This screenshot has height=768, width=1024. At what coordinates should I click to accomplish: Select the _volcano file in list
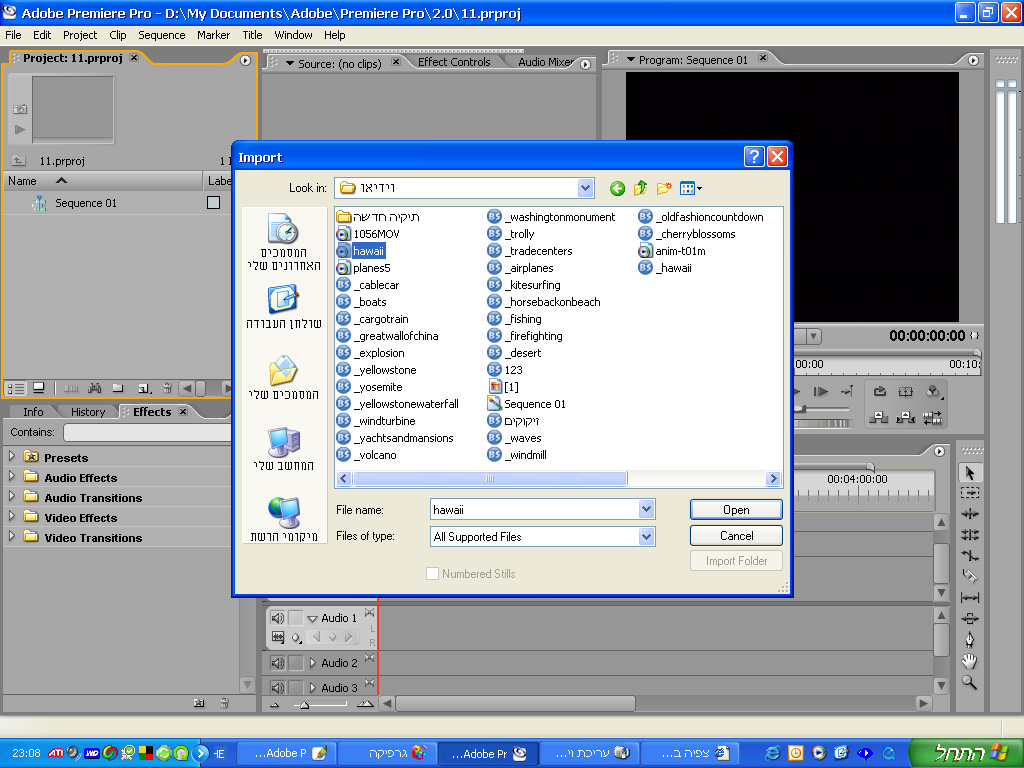[374, 455]
